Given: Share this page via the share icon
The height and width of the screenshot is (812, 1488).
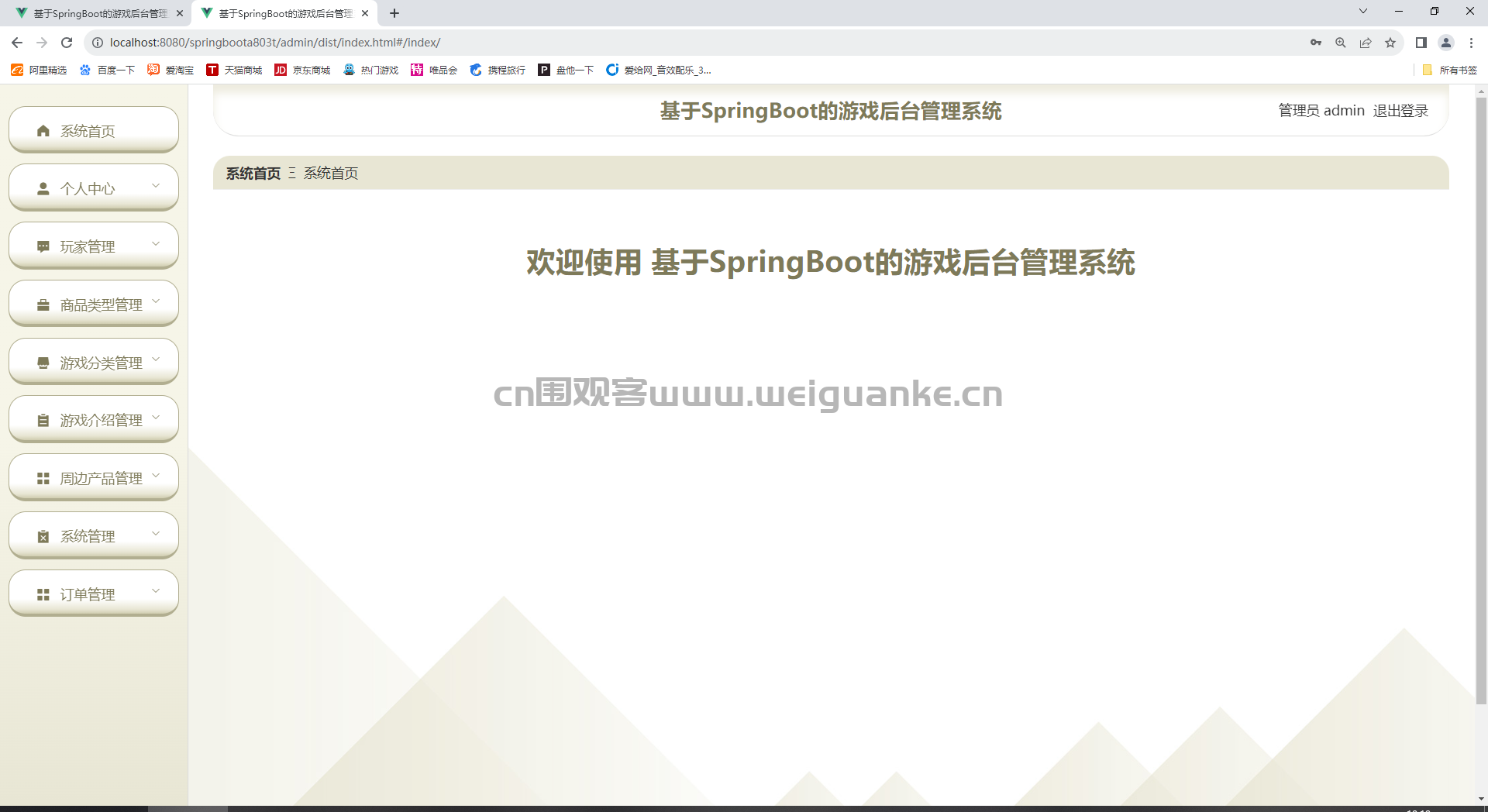Looking at the screenshot, I should coord(1366,43).
